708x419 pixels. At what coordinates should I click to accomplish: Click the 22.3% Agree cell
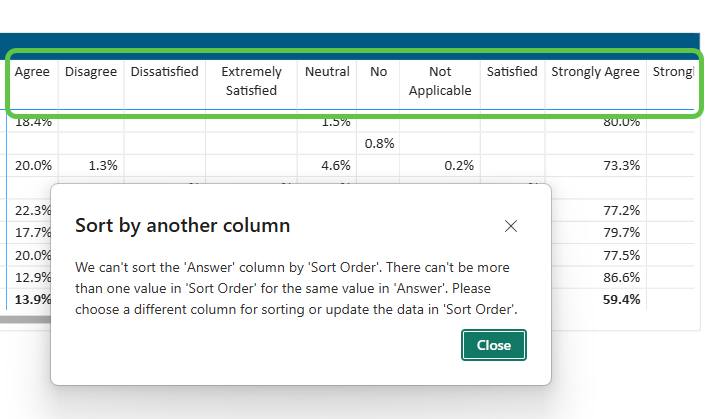click(x=33, y=210)
